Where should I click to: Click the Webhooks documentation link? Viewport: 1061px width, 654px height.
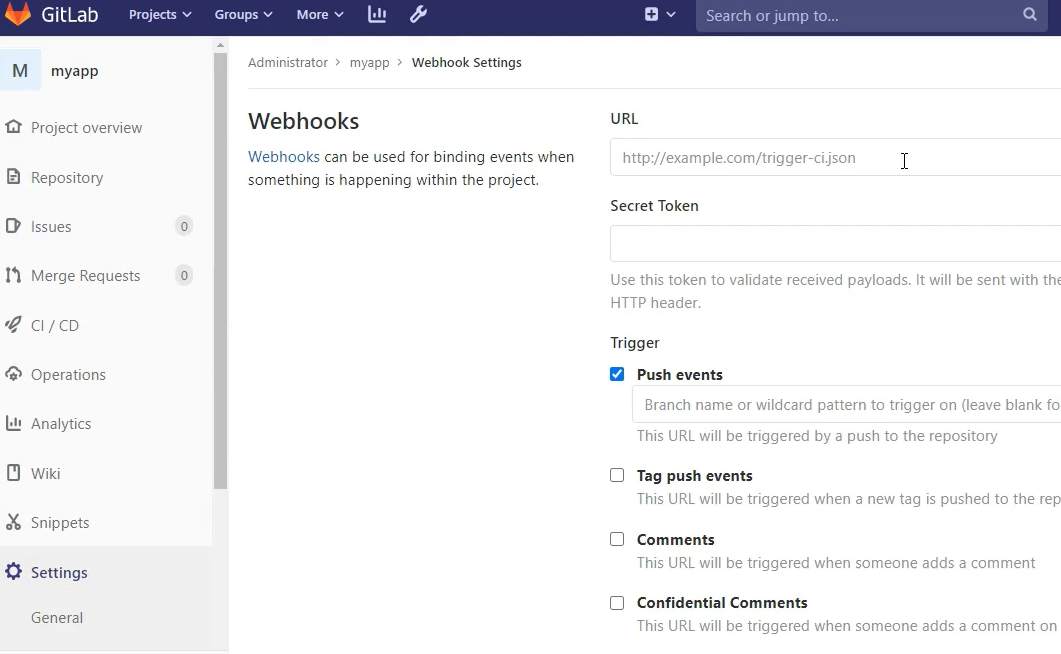[x=284, y=157]
